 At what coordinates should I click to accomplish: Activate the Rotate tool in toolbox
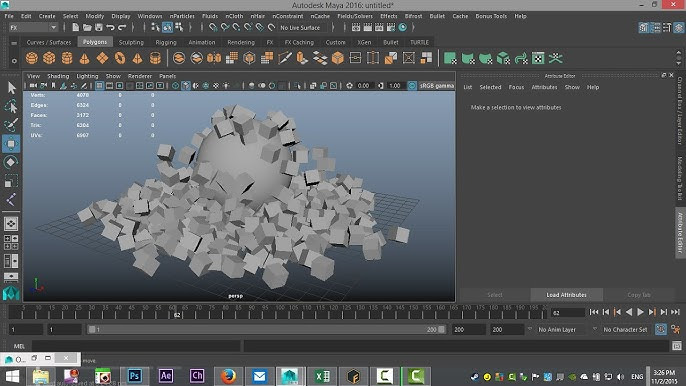11,162
